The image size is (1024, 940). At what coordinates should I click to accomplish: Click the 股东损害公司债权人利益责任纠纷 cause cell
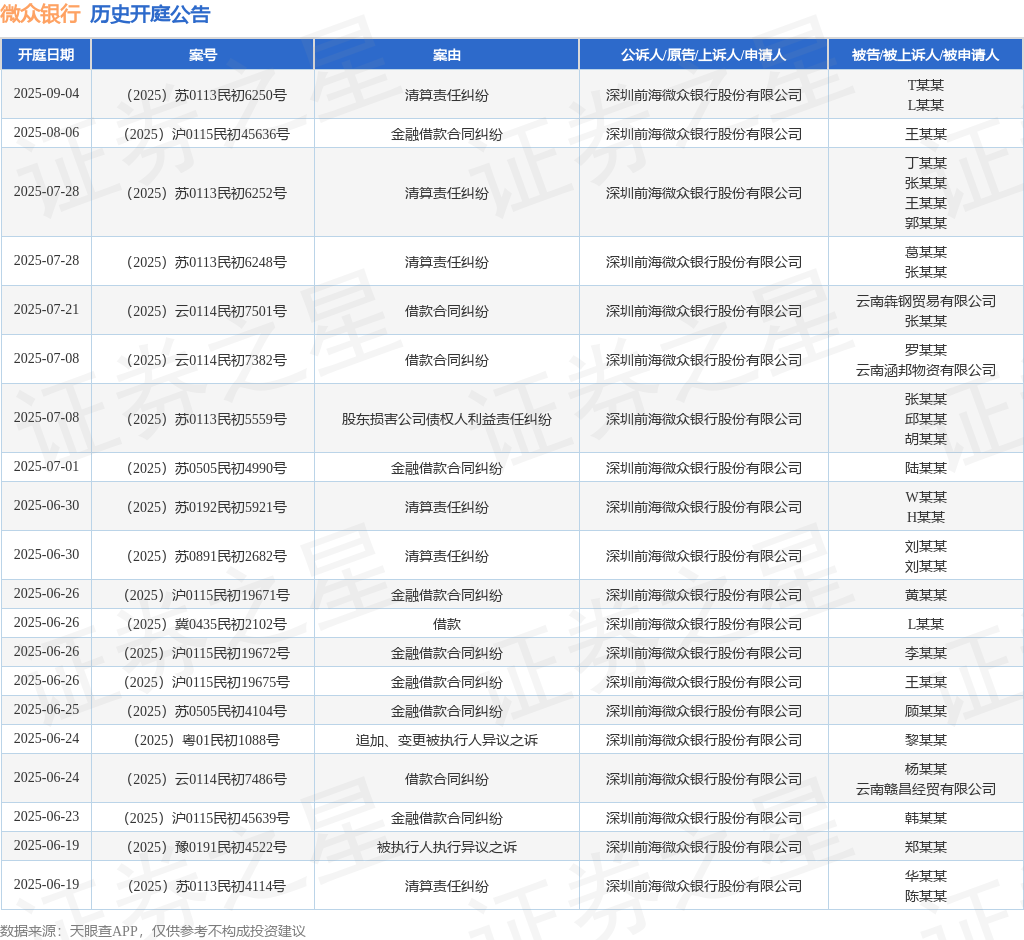447,419
